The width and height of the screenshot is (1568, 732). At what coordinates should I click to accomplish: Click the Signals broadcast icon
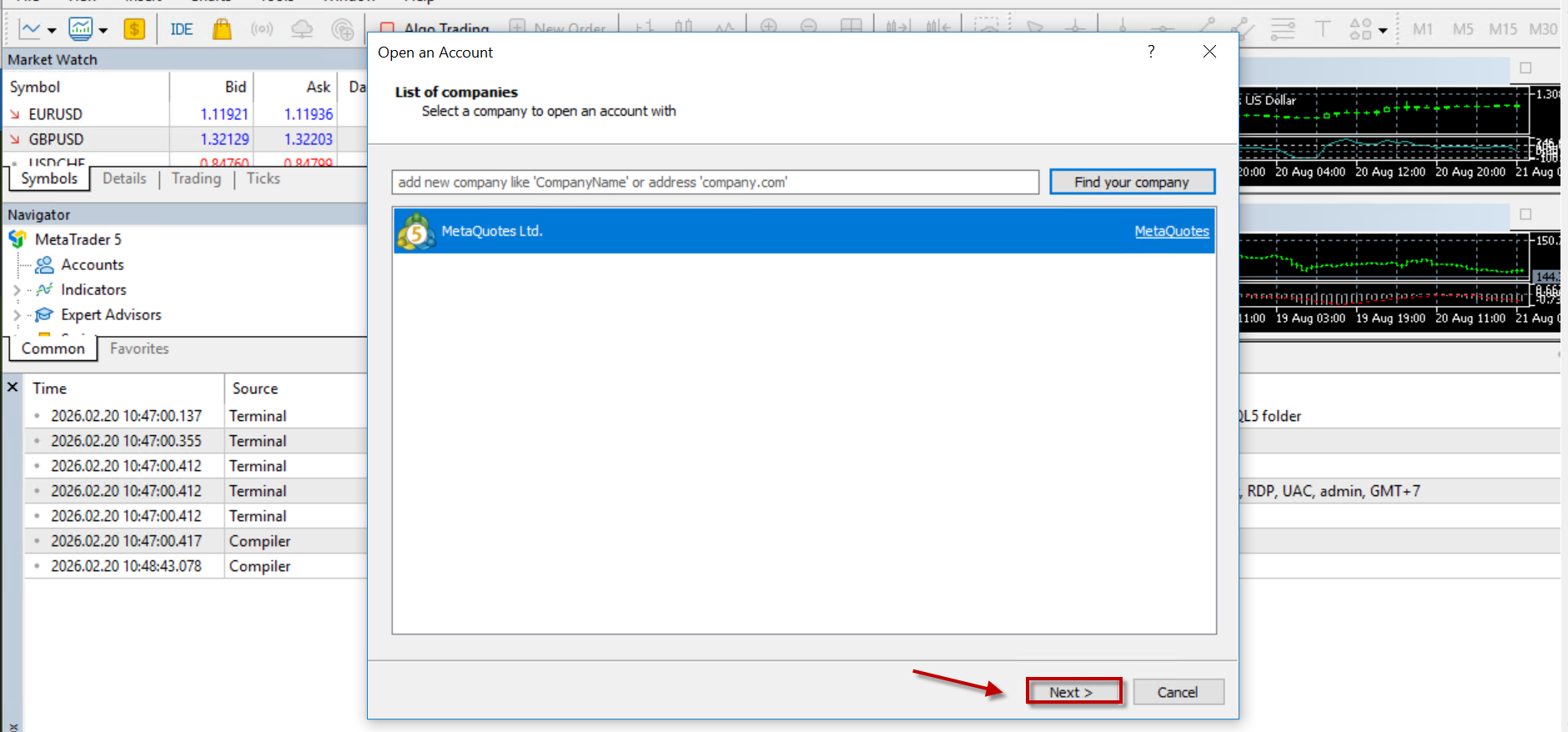coord(262,29)
